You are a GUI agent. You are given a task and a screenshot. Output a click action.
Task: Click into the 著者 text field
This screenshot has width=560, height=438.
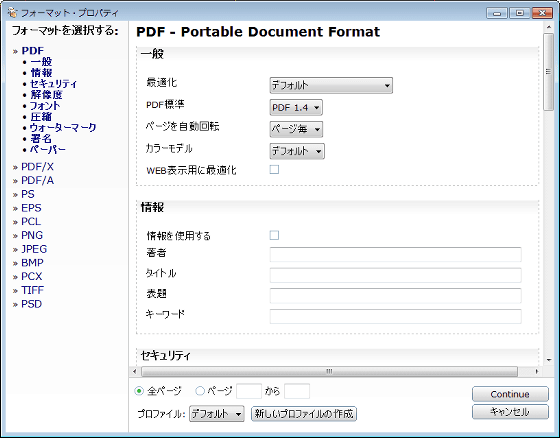click(395, 254)
